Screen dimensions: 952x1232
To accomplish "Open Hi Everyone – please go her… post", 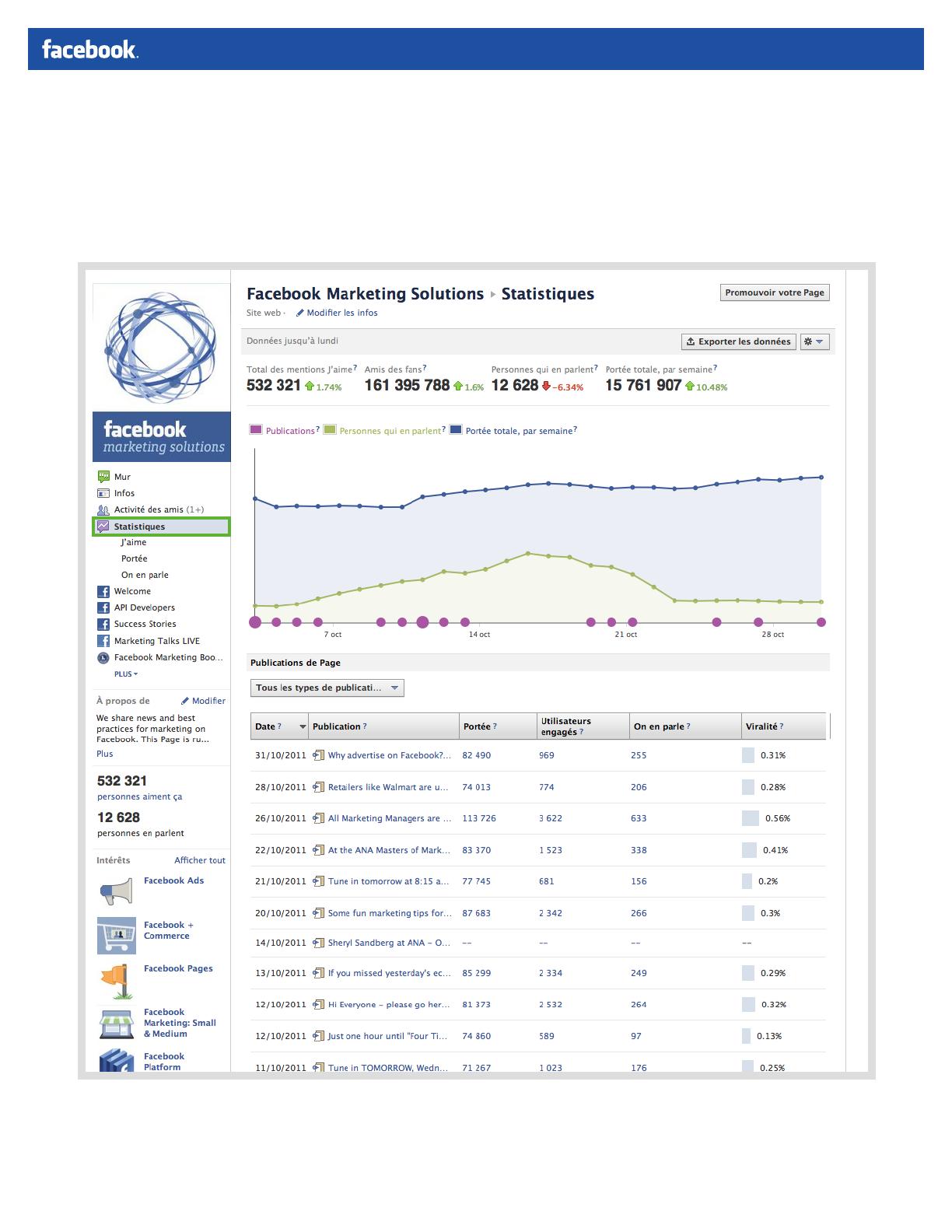I will click(x=389, y=1005).
